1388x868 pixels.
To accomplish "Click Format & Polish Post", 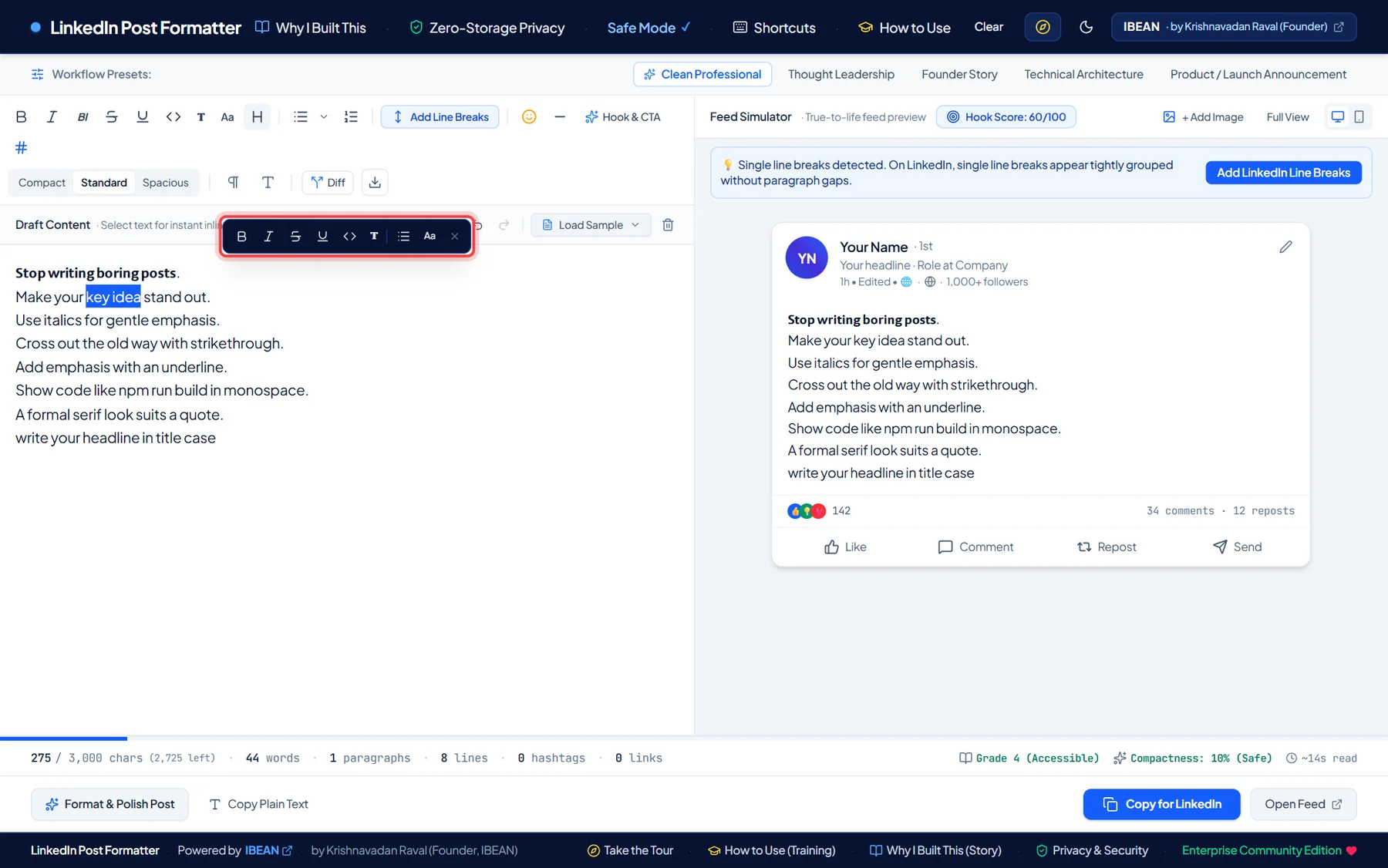I will 109,804.
